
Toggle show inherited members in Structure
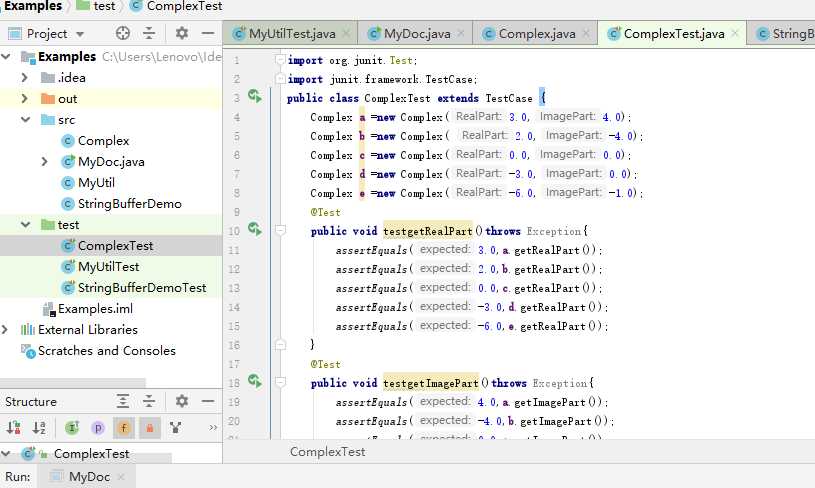pyautogui.click(x=72, y=428)
